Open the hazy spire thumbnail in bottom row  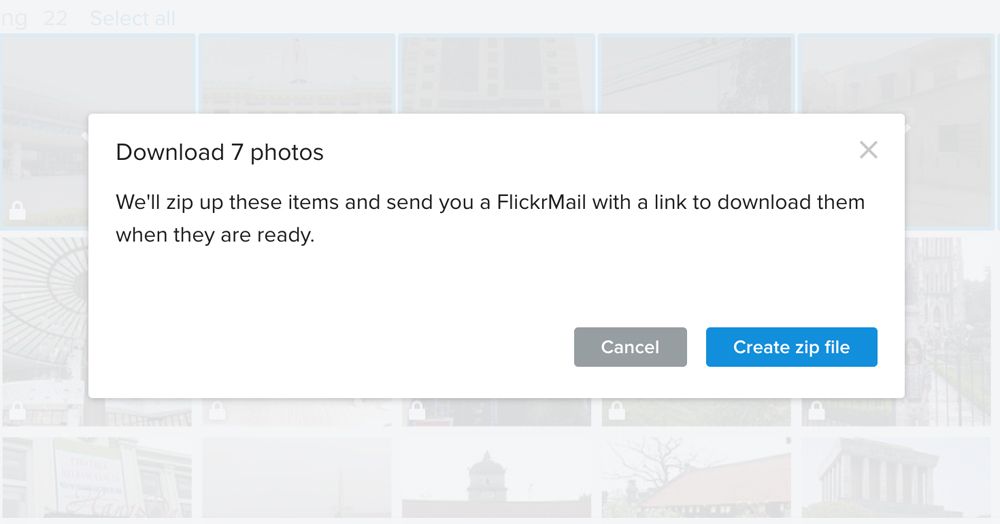point(297,478)
